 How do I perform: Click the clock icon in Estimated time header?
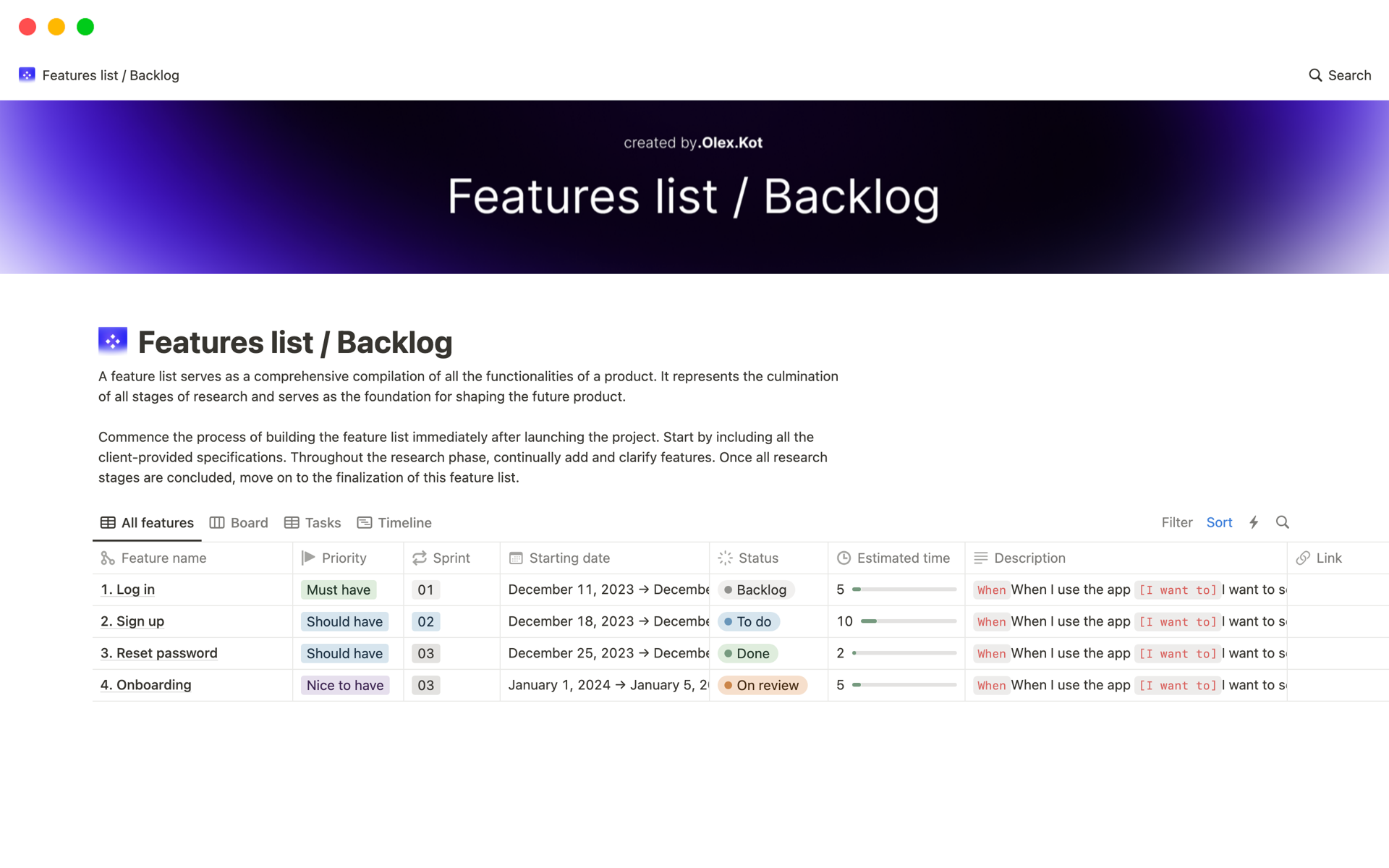[844, 558]
